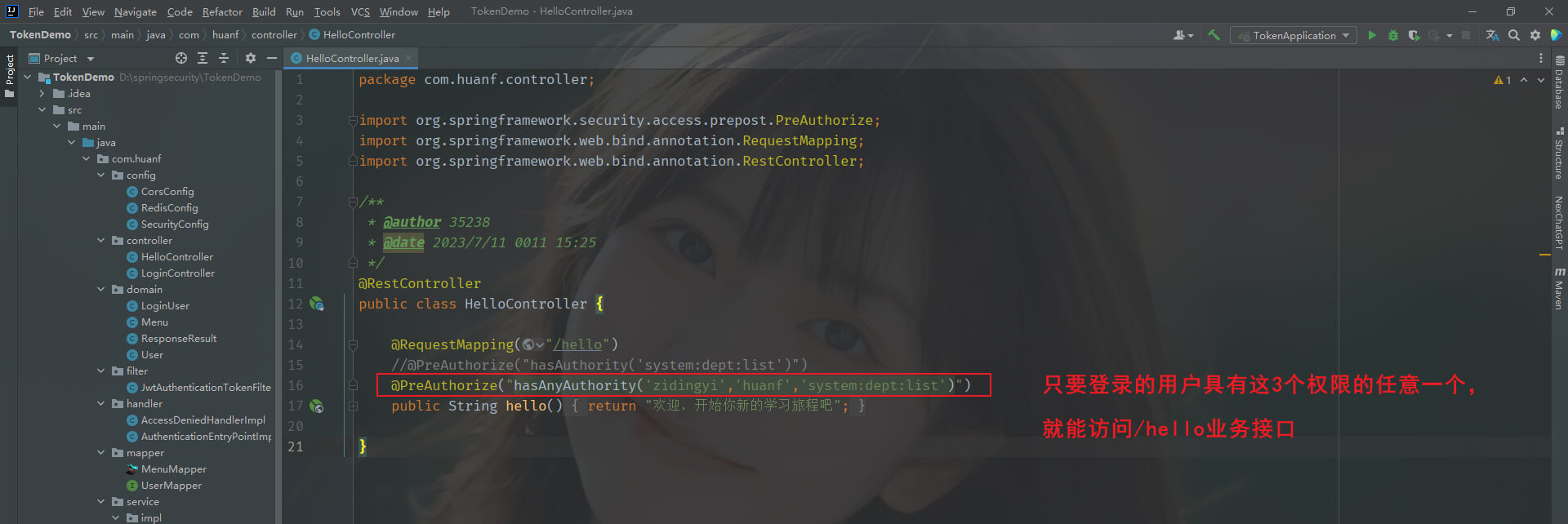Open editor tabs more-options menu

click(1541, 58)
